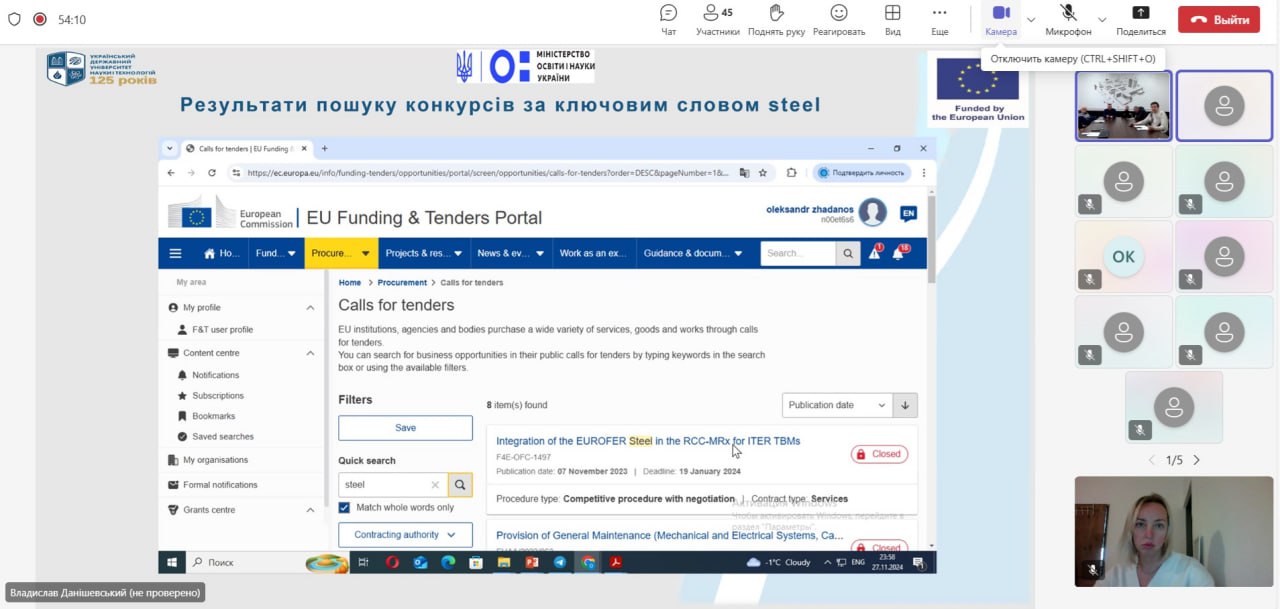The image size is (1280, 609).
Task: Open the Procurement menu
Action: (340, 253)
